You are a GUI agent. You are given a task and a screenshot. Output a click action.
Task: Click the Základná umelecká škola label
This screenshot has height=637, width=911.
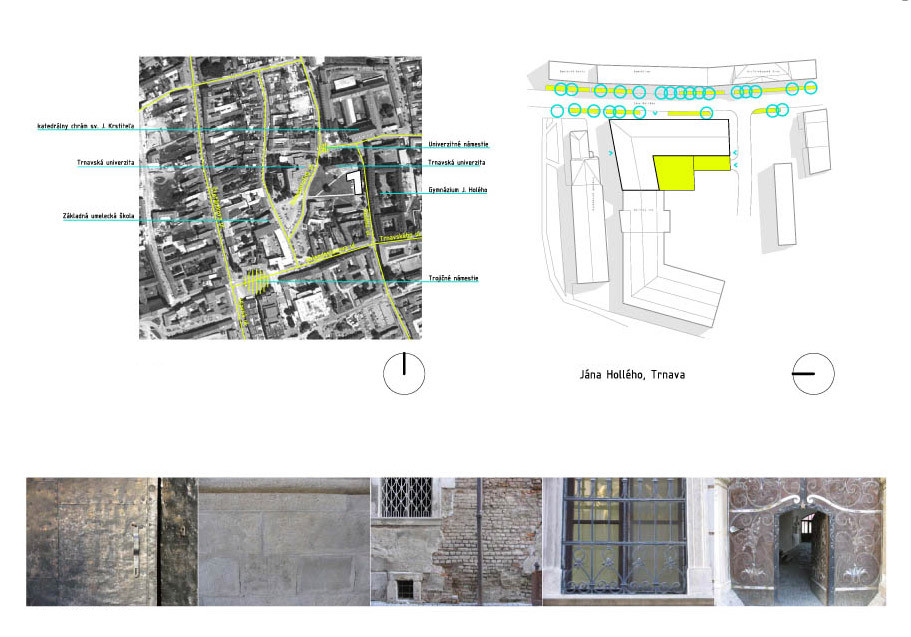point(100,213)
